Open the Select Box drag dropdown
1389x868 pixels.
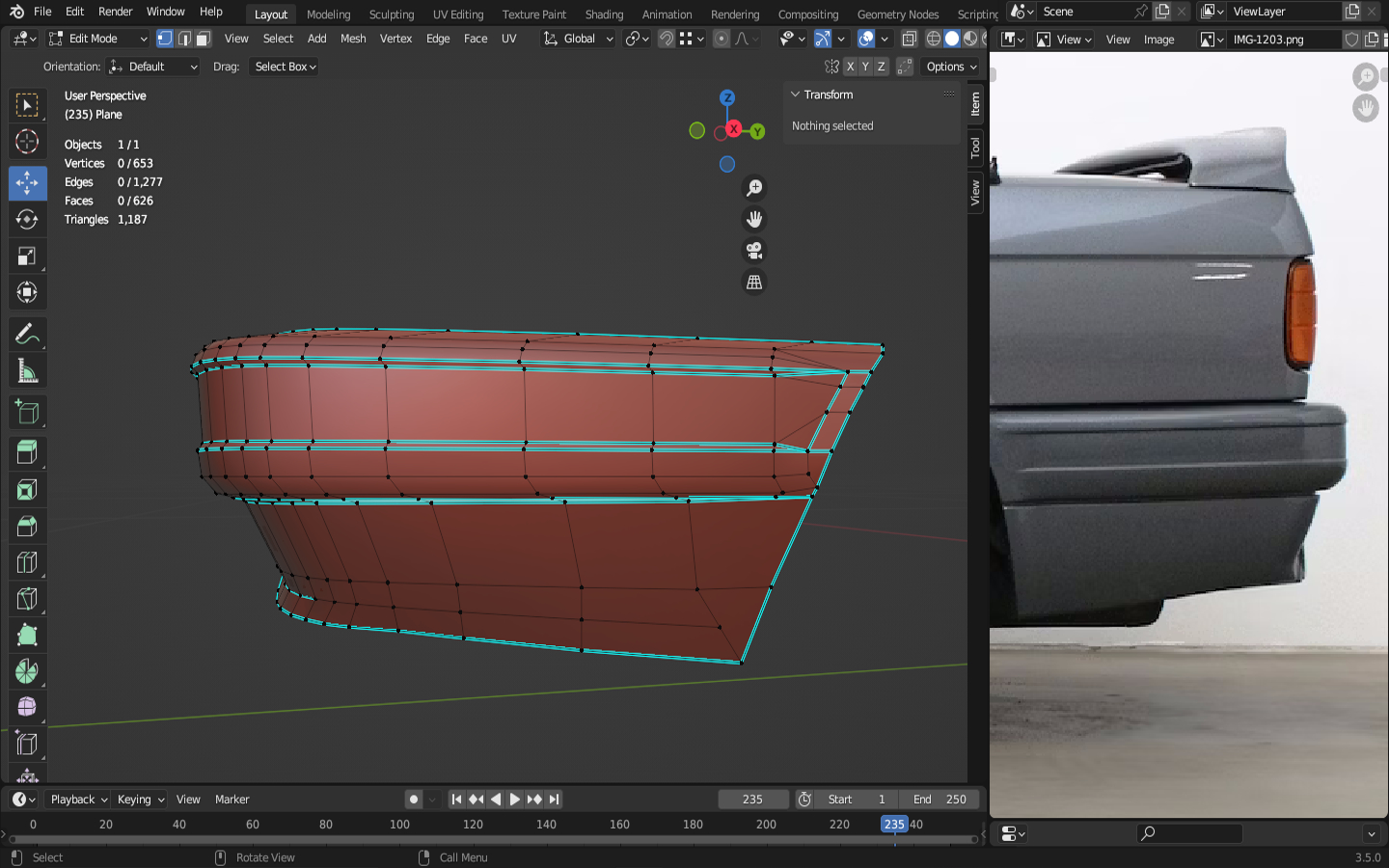[286, 67]
